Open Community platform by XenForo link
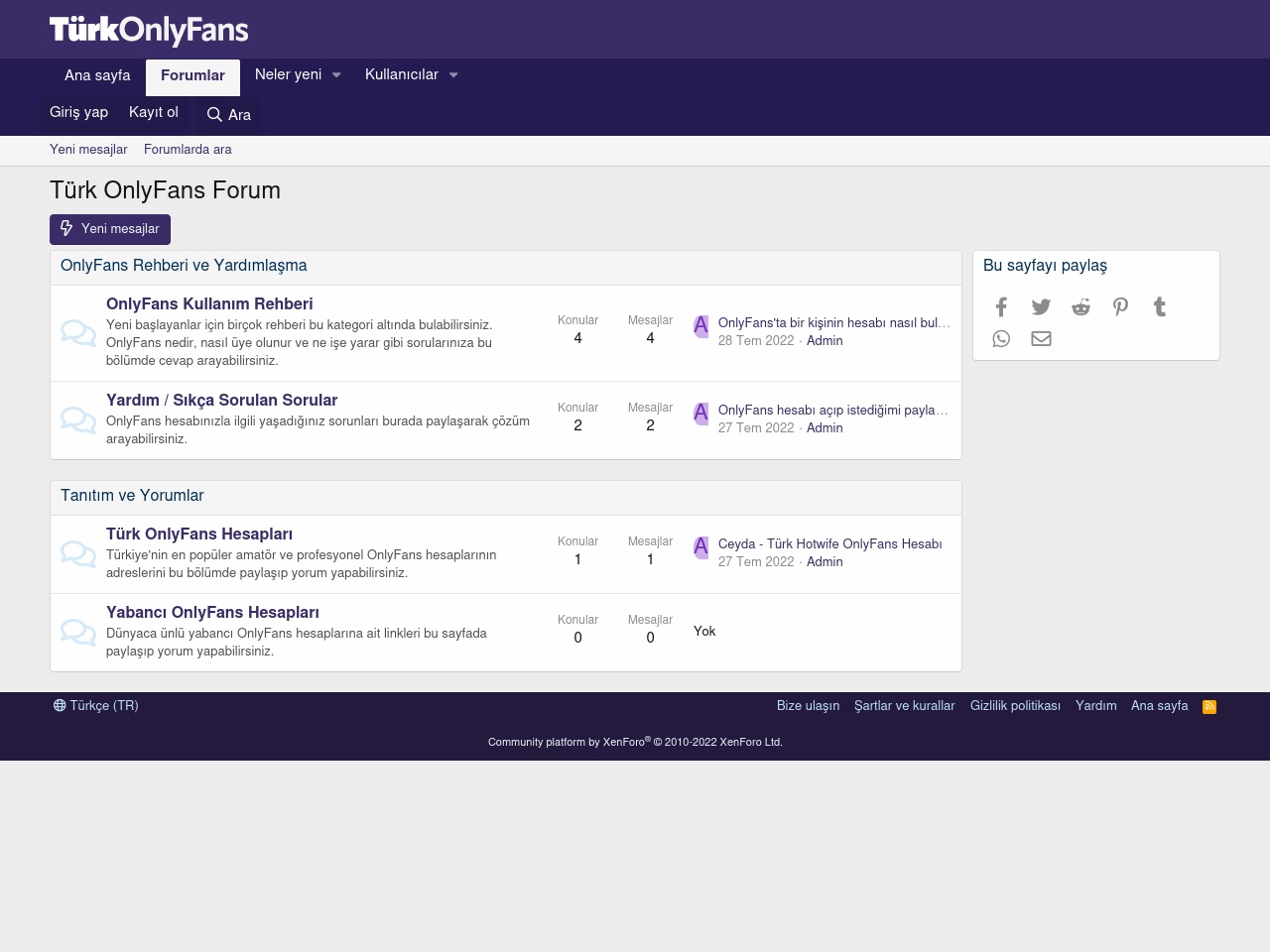 click(x=635, y=742)
